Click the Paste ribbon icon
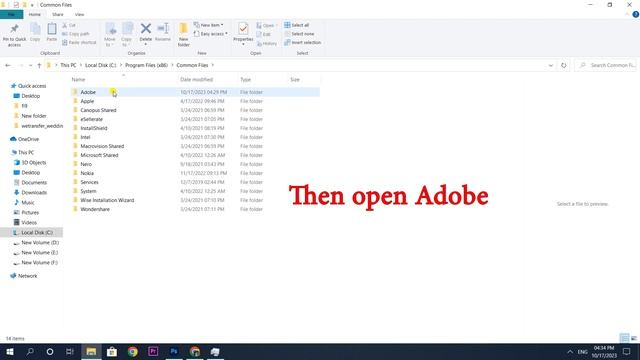Viewport: 640px width, 360px height. tap(52, 32)
